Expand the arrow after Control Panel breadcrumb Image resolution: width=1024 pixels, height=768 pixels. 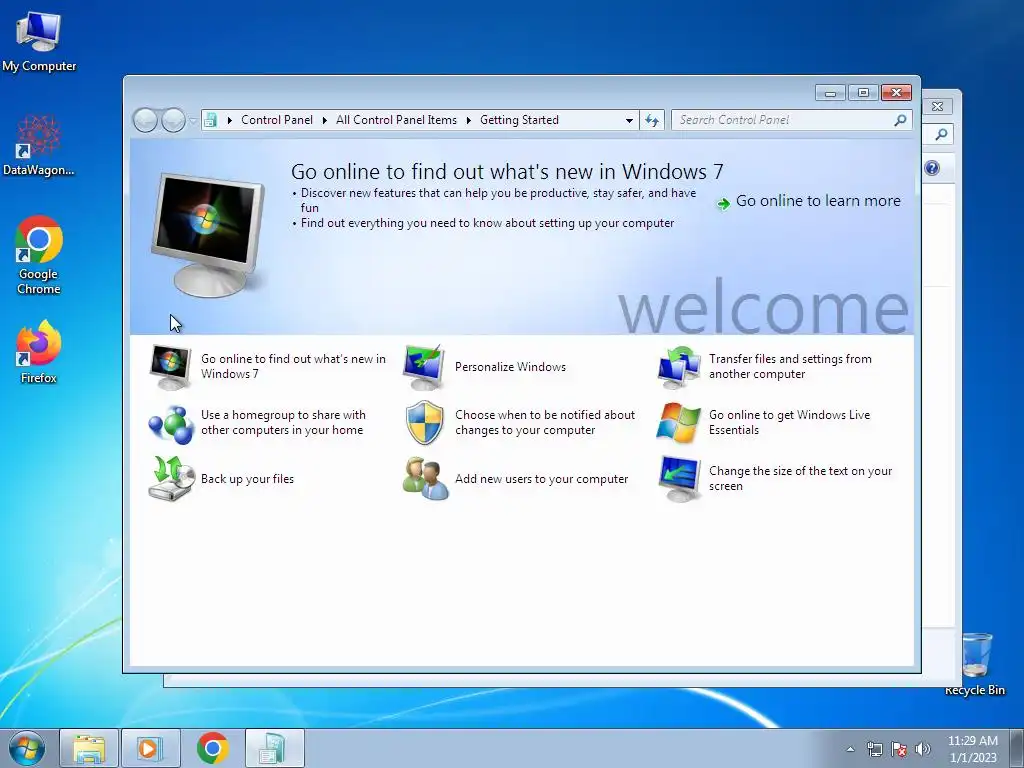(325, 120)
